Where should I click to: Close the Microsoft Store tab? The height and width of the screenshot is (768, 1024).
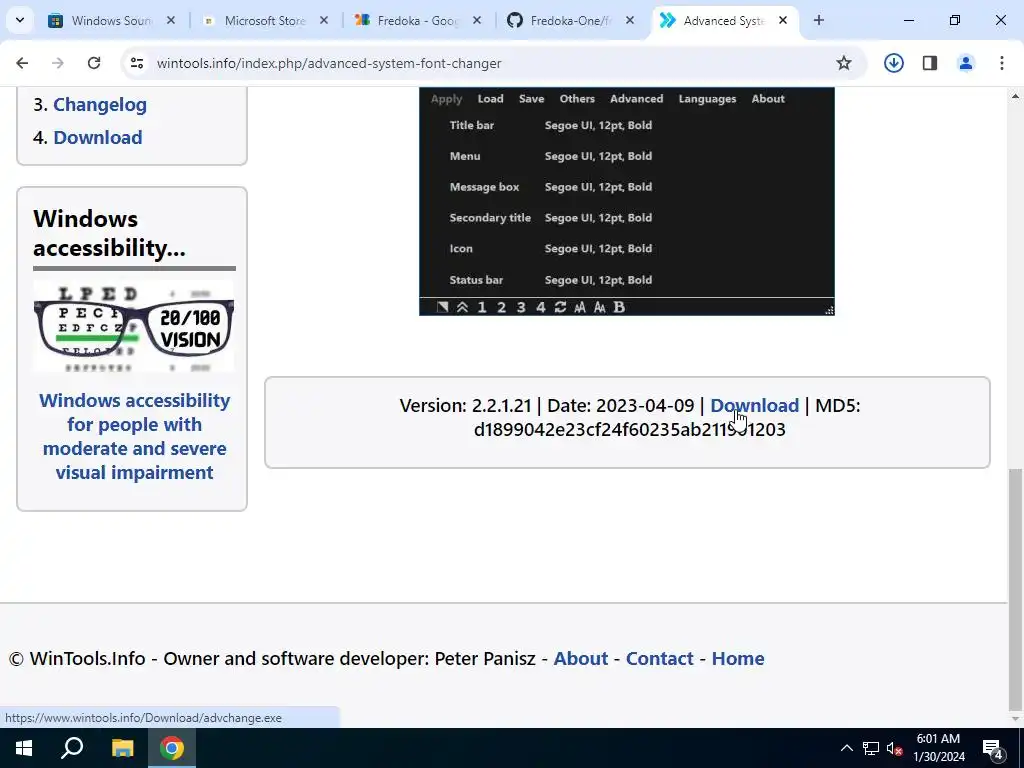coord(324,20)
